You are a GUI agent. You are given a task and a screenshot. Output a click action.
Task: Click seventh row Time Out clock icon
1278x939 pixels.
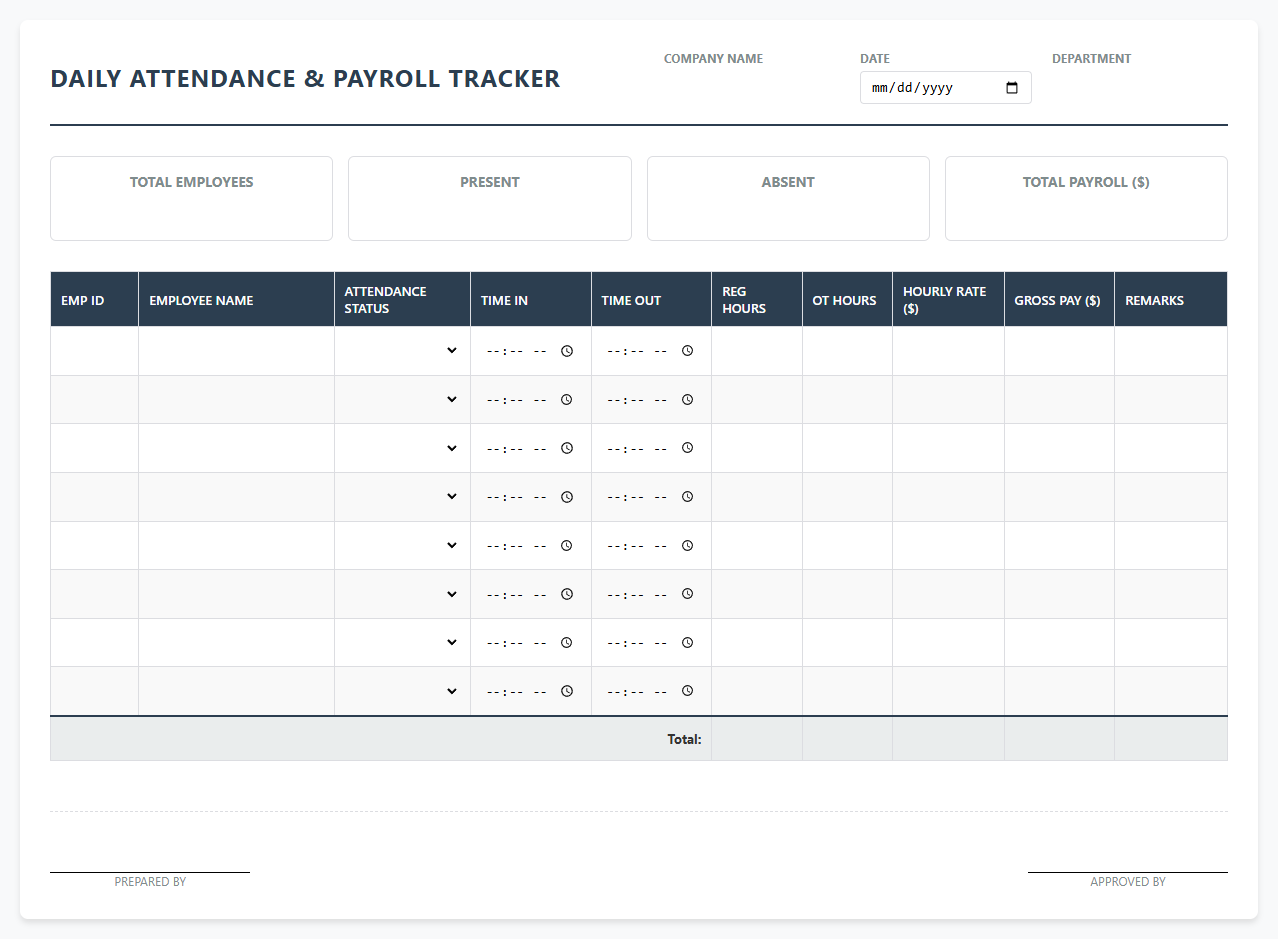(688, 642)
